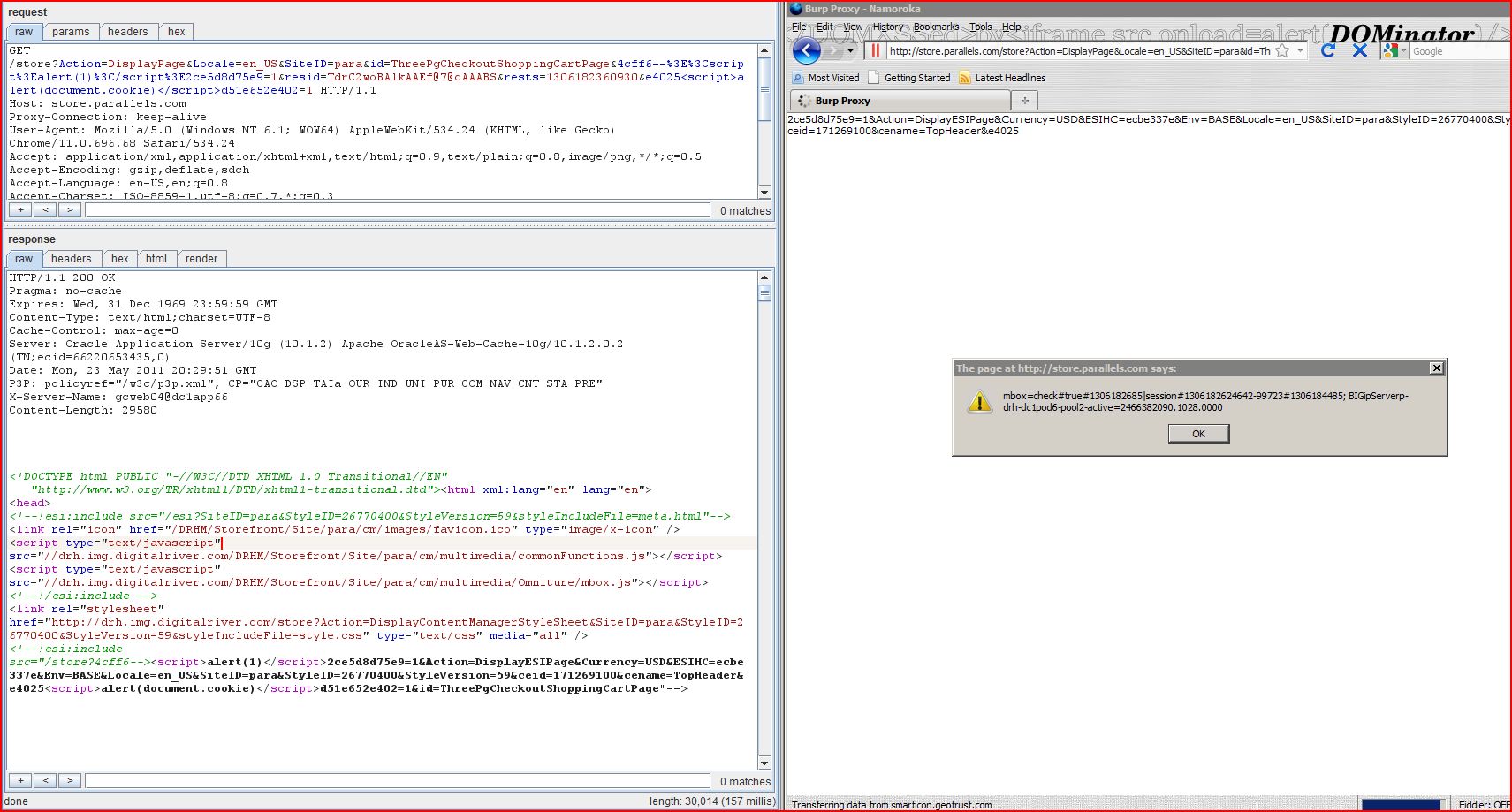Switch to the request hex tab
Viewport: 1512px width, 812px height.
click(177, 32)
